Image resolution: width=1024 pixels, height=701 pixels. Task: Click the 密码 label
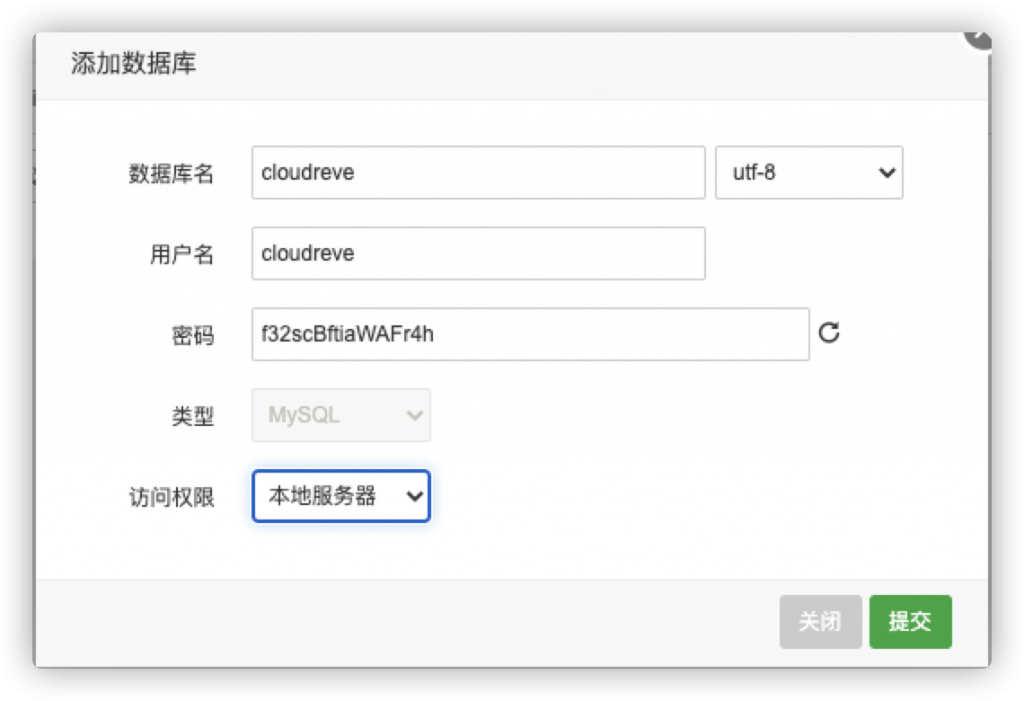[x=192, y=336]
